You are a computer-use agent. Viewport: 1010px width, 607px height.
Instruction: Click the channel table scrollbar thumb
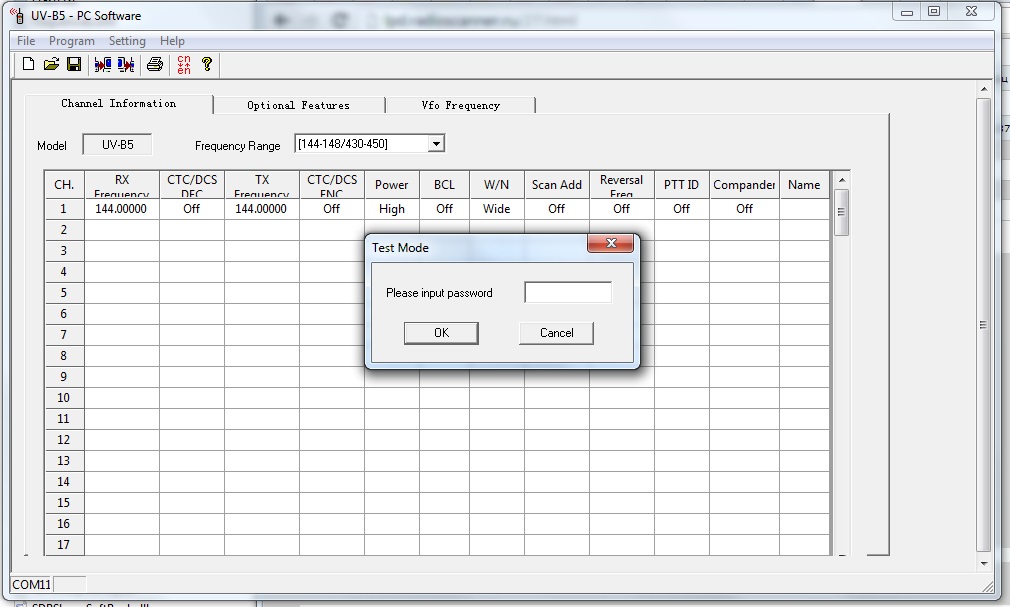pos(841,212)
